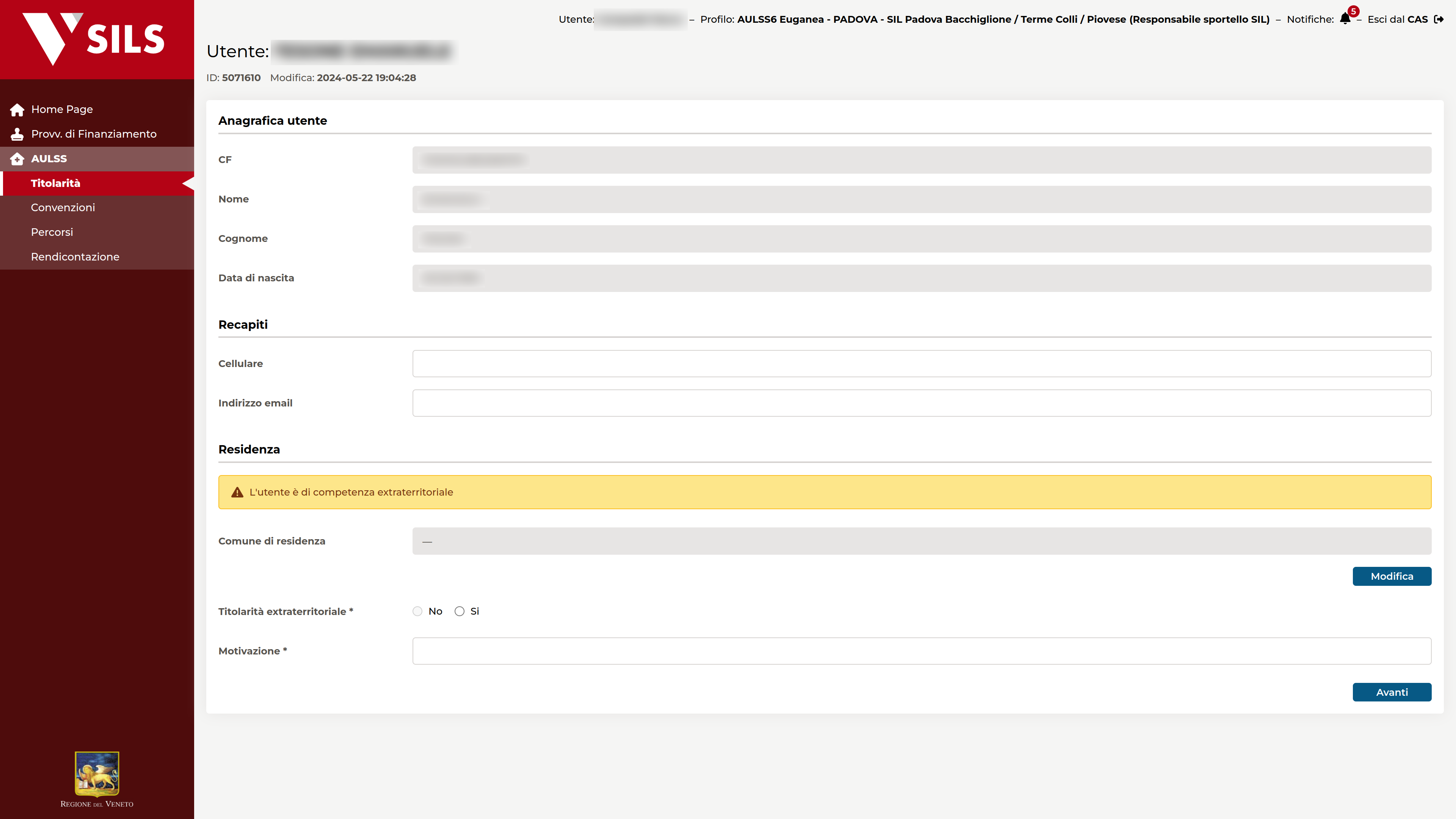Click the Profilo AULSS6 Euganea text
Viewport: 1456px width, 819px height.
point(985,19)
